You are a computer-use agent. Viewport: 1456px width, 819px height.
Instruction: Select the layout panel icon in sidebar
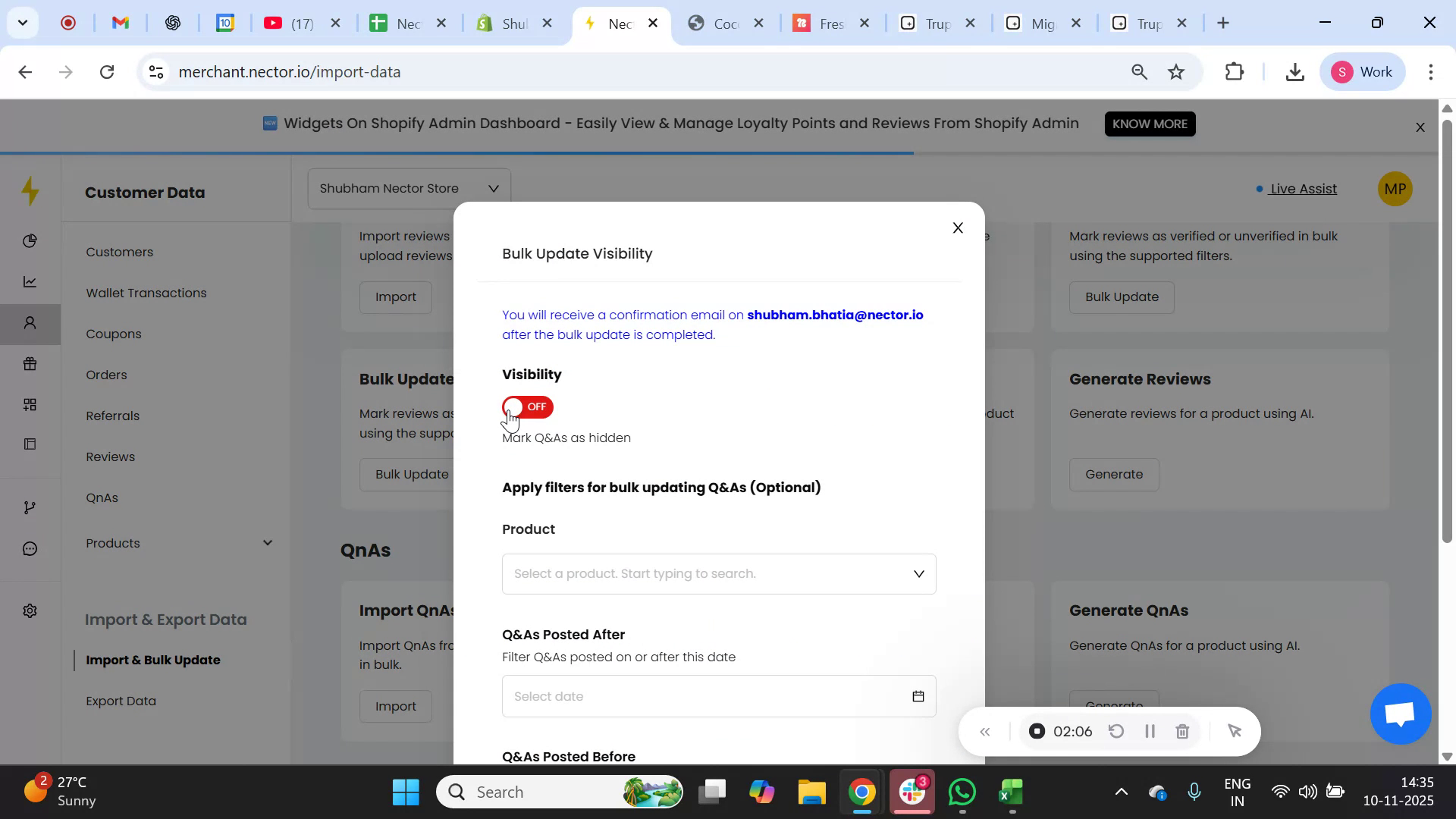point(30,444)
